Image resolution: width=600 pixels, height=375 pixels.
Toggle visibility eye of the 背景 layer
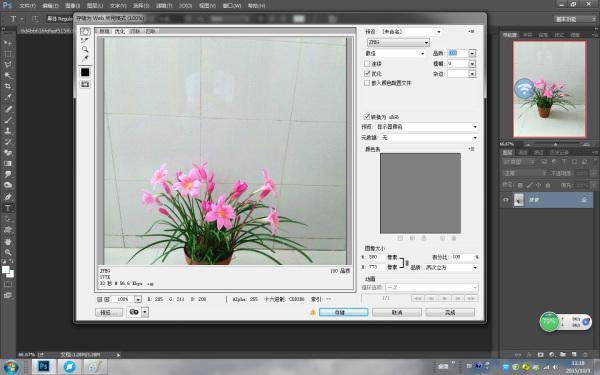[x=506, y=200]
